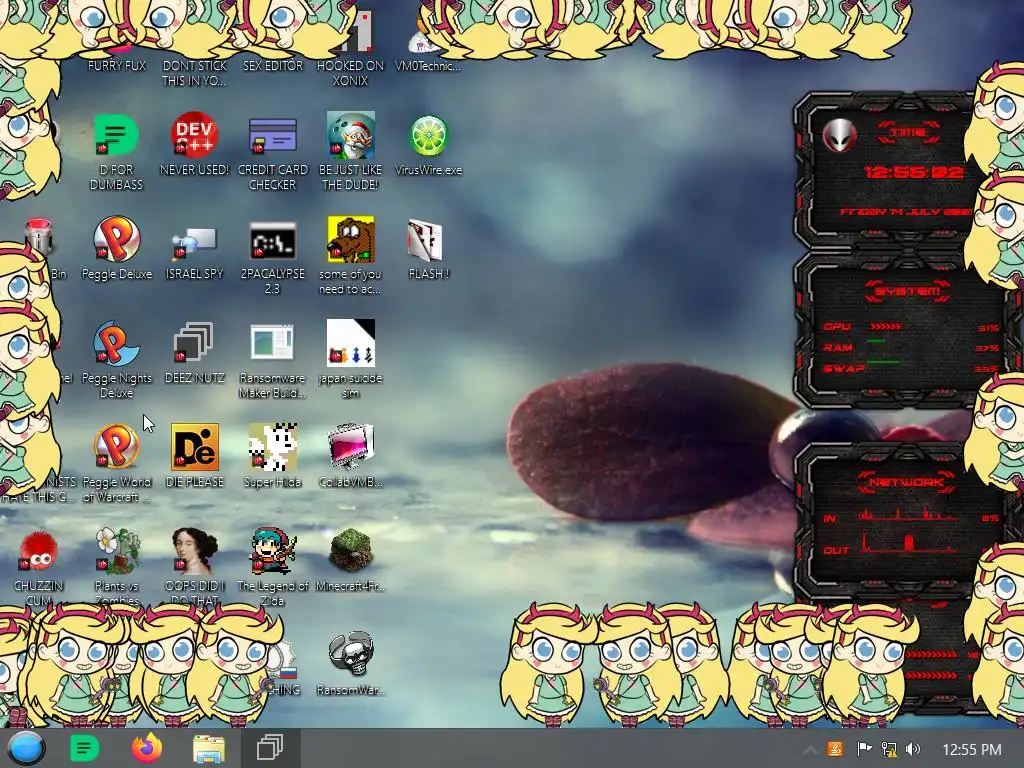Open the network status tray icon
The height and width of the screenshot is (768, 1024).
[x=888, y=748]
